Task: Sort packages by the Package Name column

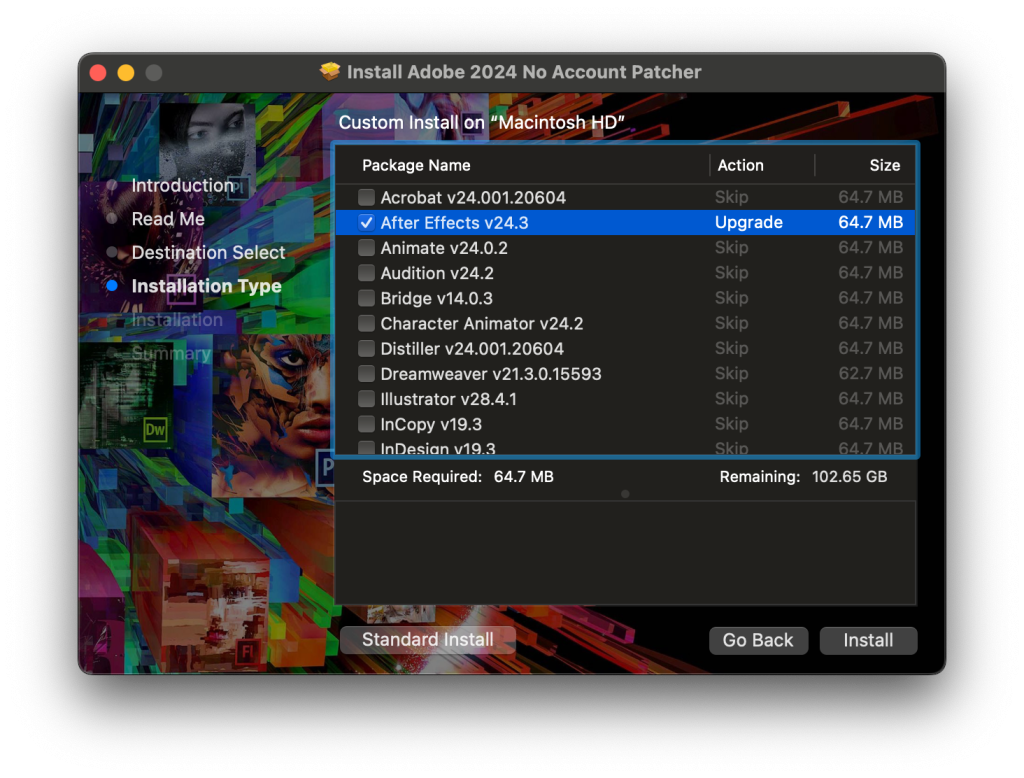Action: point(416,165)
